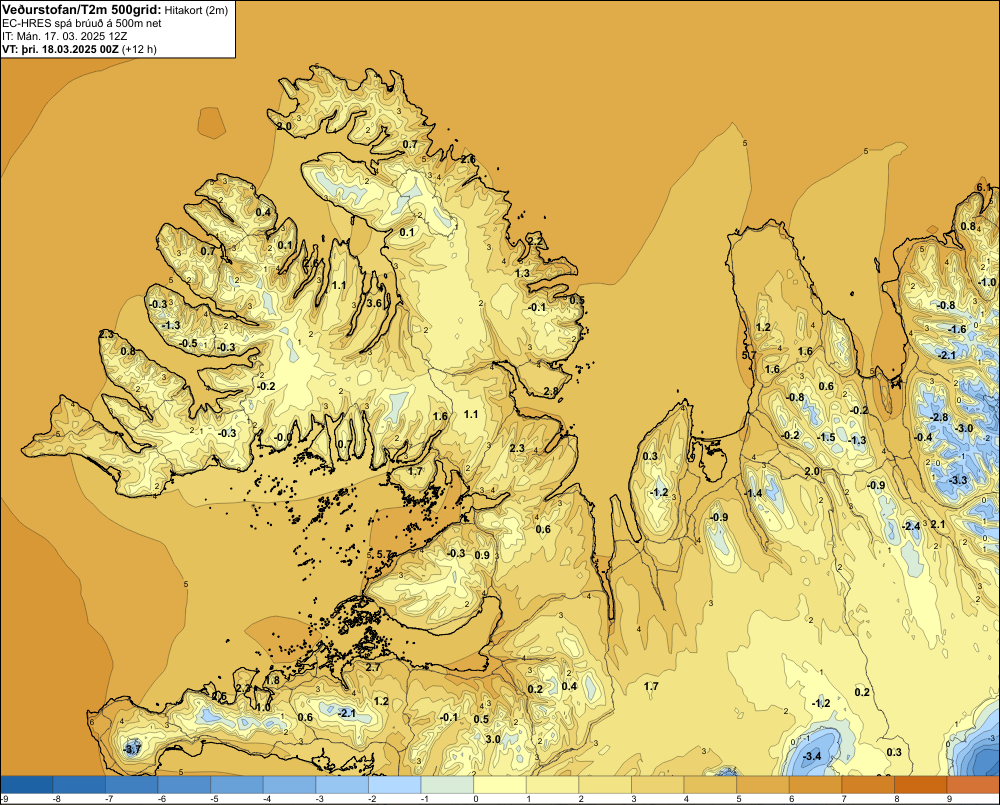1000x805 pixels.
Task: Click the '-0.4' temperature value
Action: point(923,437)
